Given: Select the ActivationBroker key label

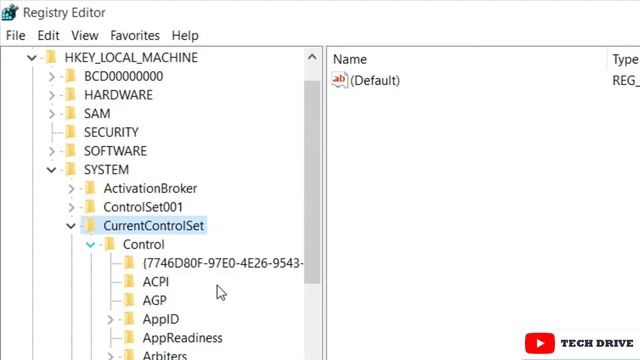Looking at the screenshot, I should (x=150, y=189).
